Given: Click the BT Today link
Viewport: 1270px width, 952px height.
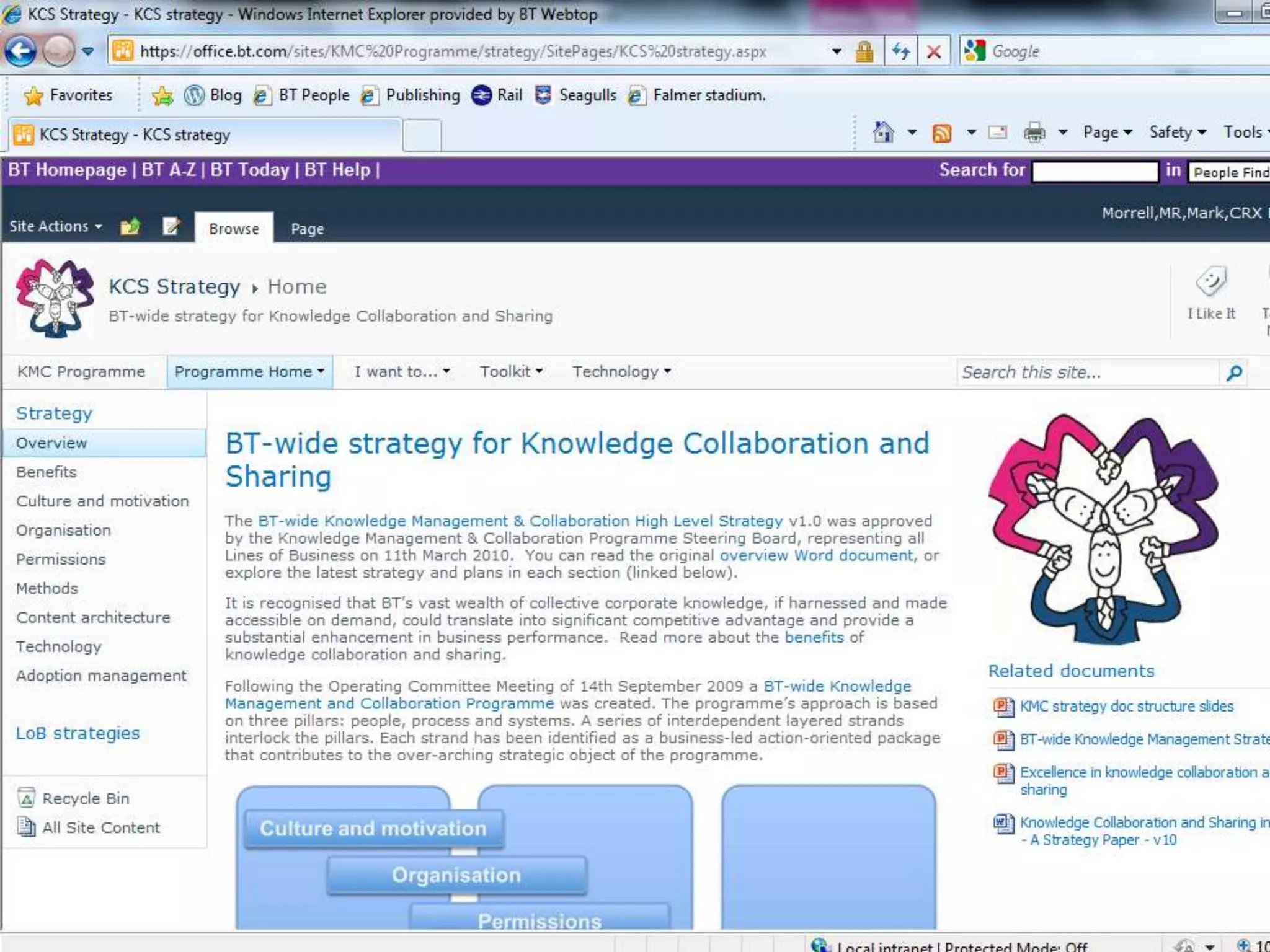Looking at the screenshot, I should pyautogui.click(x=250, y=170).
